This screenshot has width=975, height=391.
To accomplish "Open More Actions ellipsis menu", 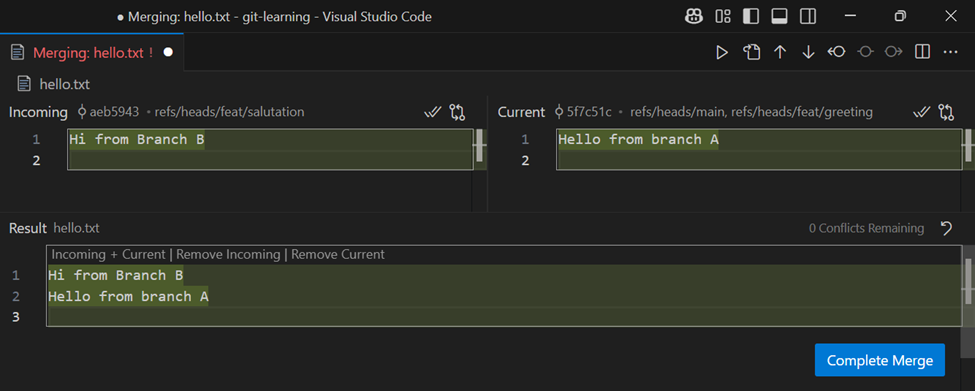I will [x=950, y=53].
